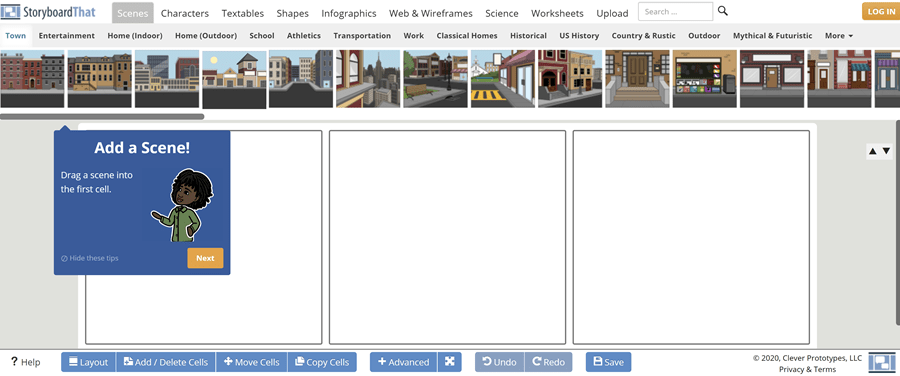The height and width of the screenshot is (376, 900).
Task: Click Next in the Add a Scene tip
Action: coord(205,258)
